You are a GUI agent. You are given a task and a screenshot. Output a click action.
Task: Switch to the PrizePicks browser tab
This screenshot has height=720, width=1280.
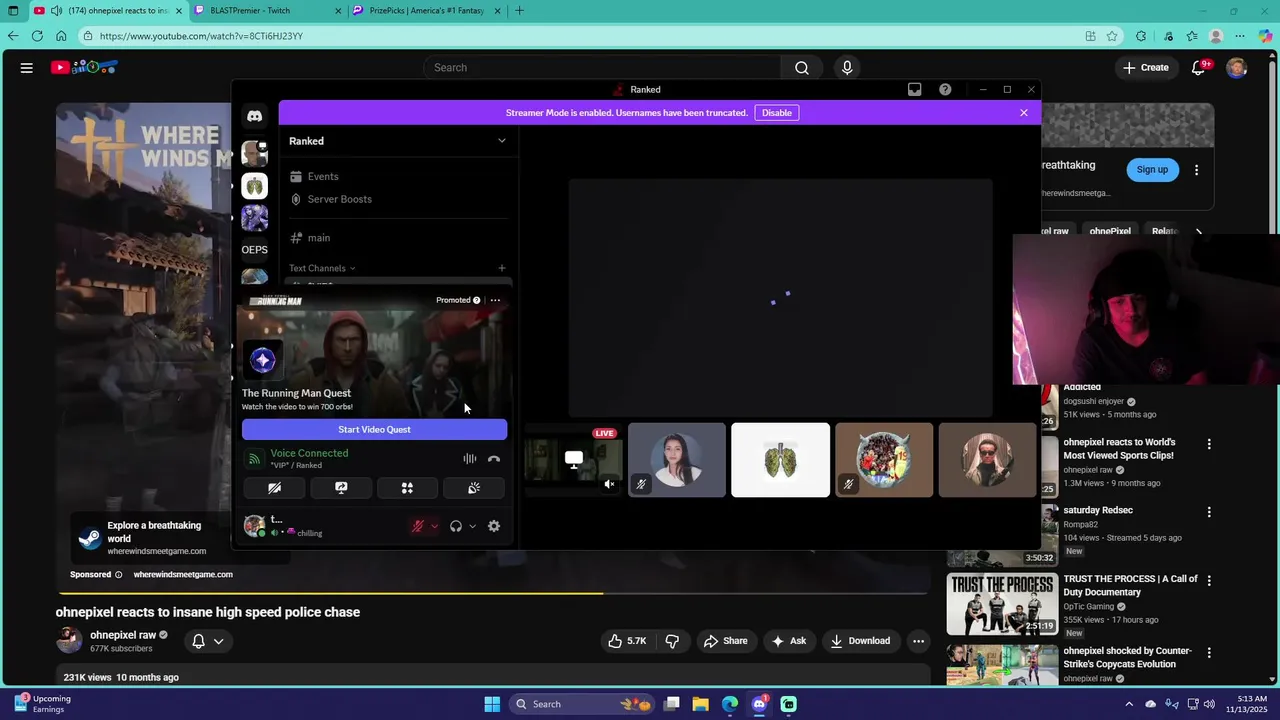point(425,11)
